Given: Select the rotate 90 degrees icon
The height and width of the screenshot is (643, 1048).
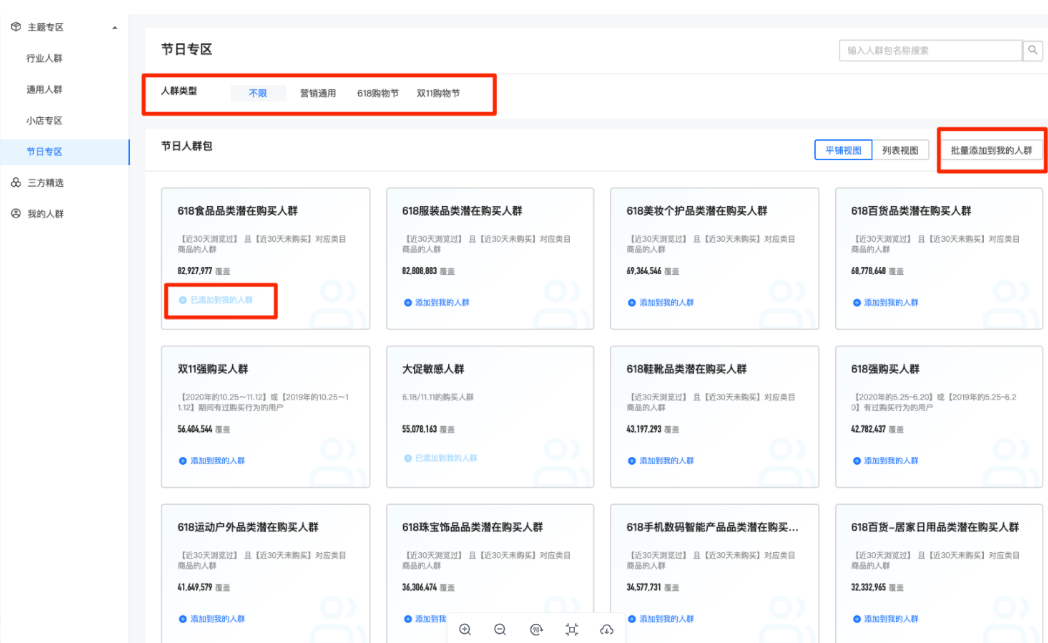Looking at the screenshot, I should 536,630.
